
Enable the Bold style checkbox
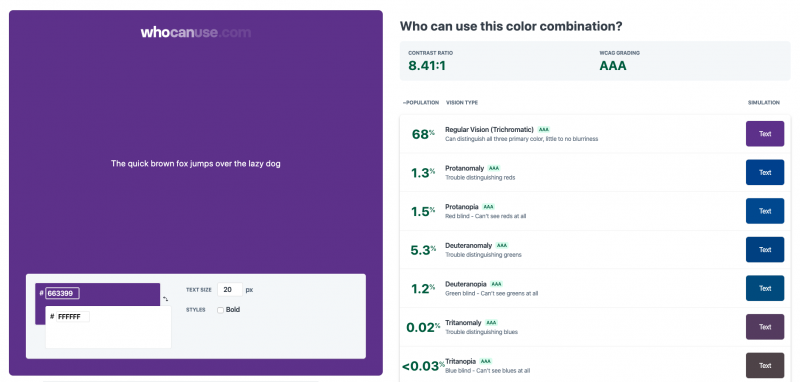(220, 310)
